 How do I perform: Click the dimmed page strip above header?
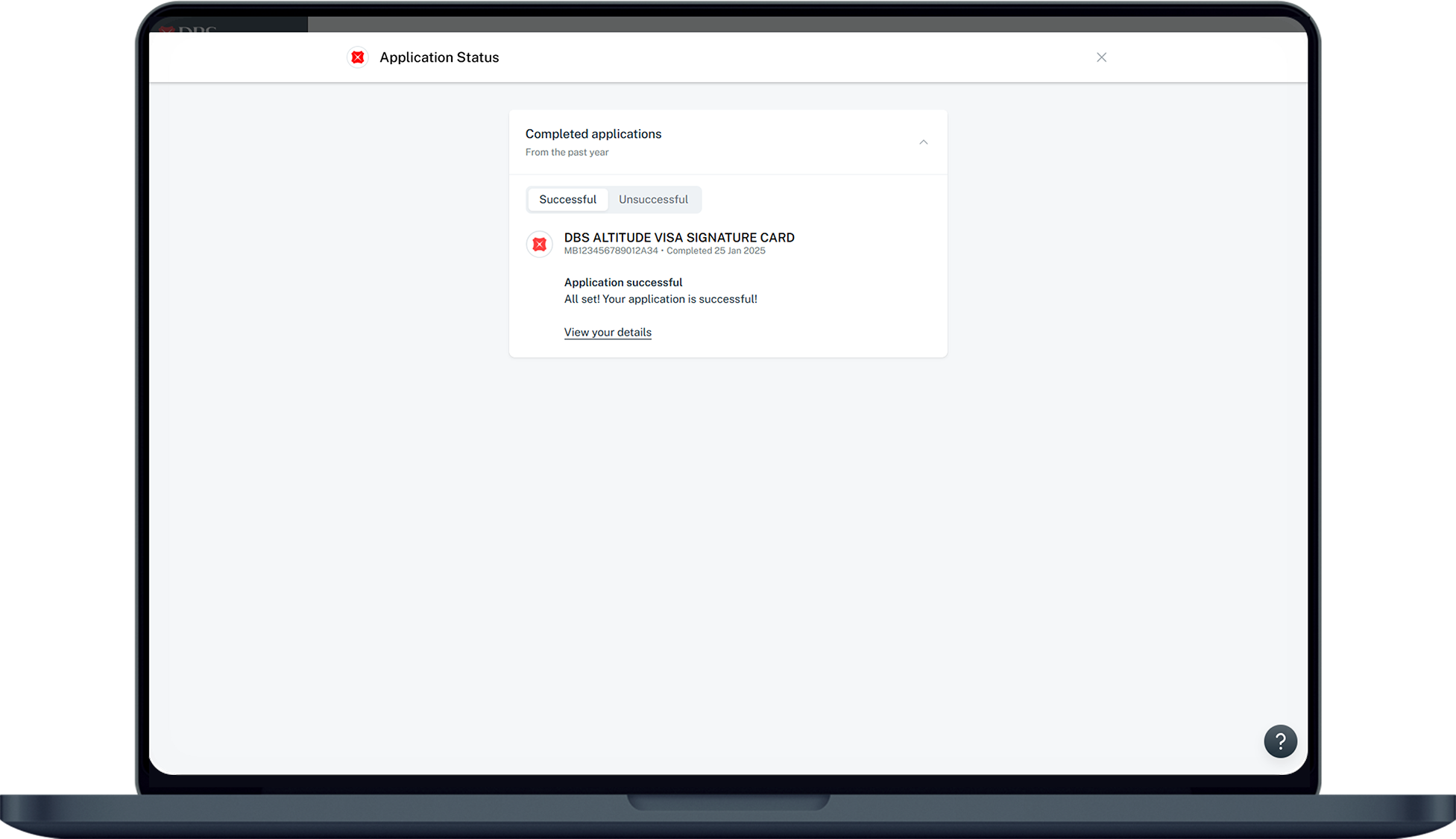pos(746,25)
